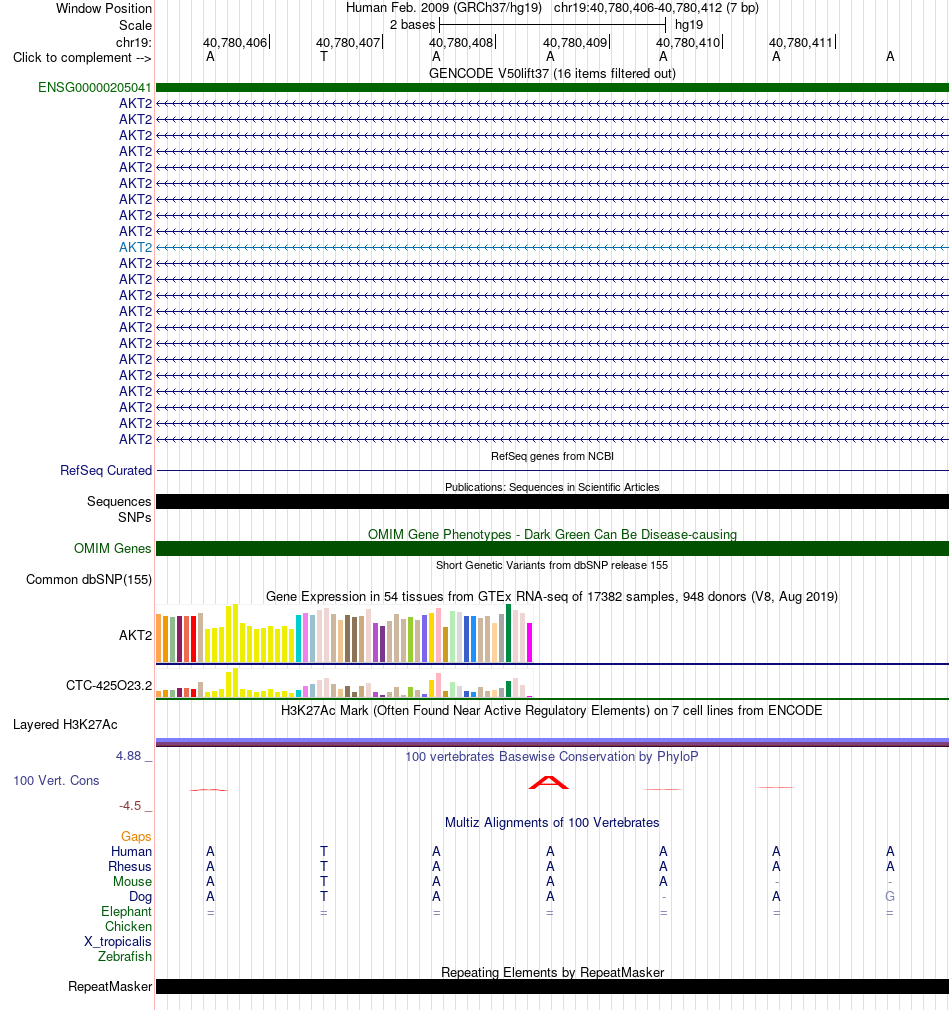
Task: Open the OMIM Gene Phenotypes track title
Action: (552, 534)
